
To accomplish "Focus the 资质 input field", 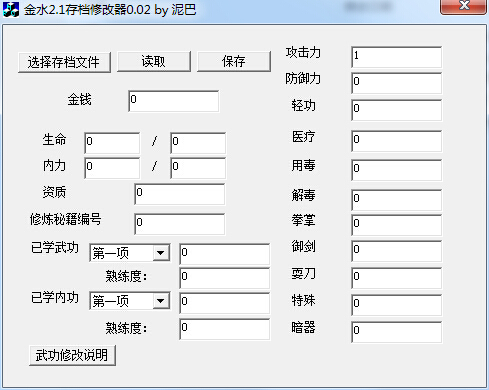I will click(180, 194).
